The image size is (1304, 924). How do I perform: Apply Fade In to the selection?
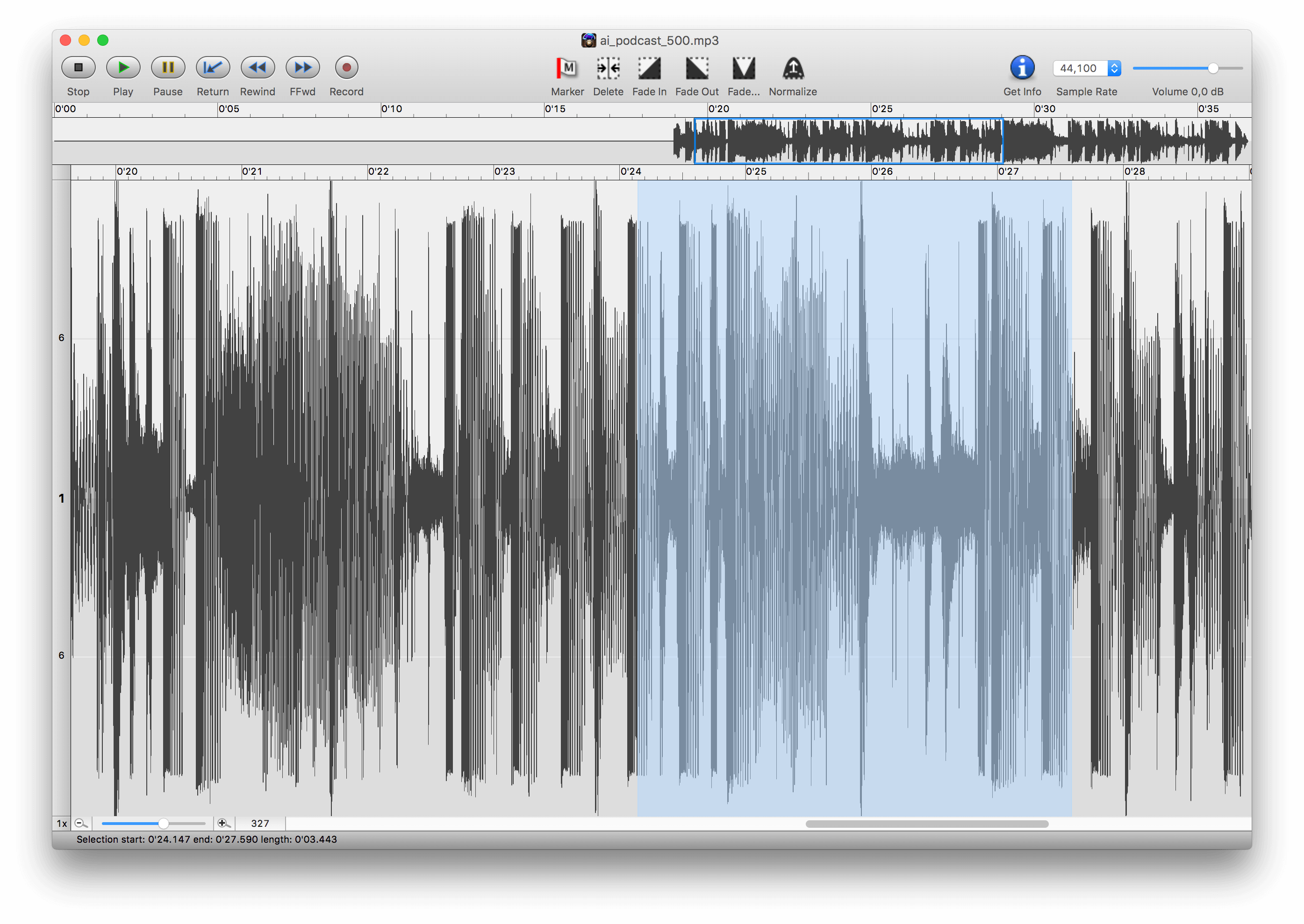[649, 68]
